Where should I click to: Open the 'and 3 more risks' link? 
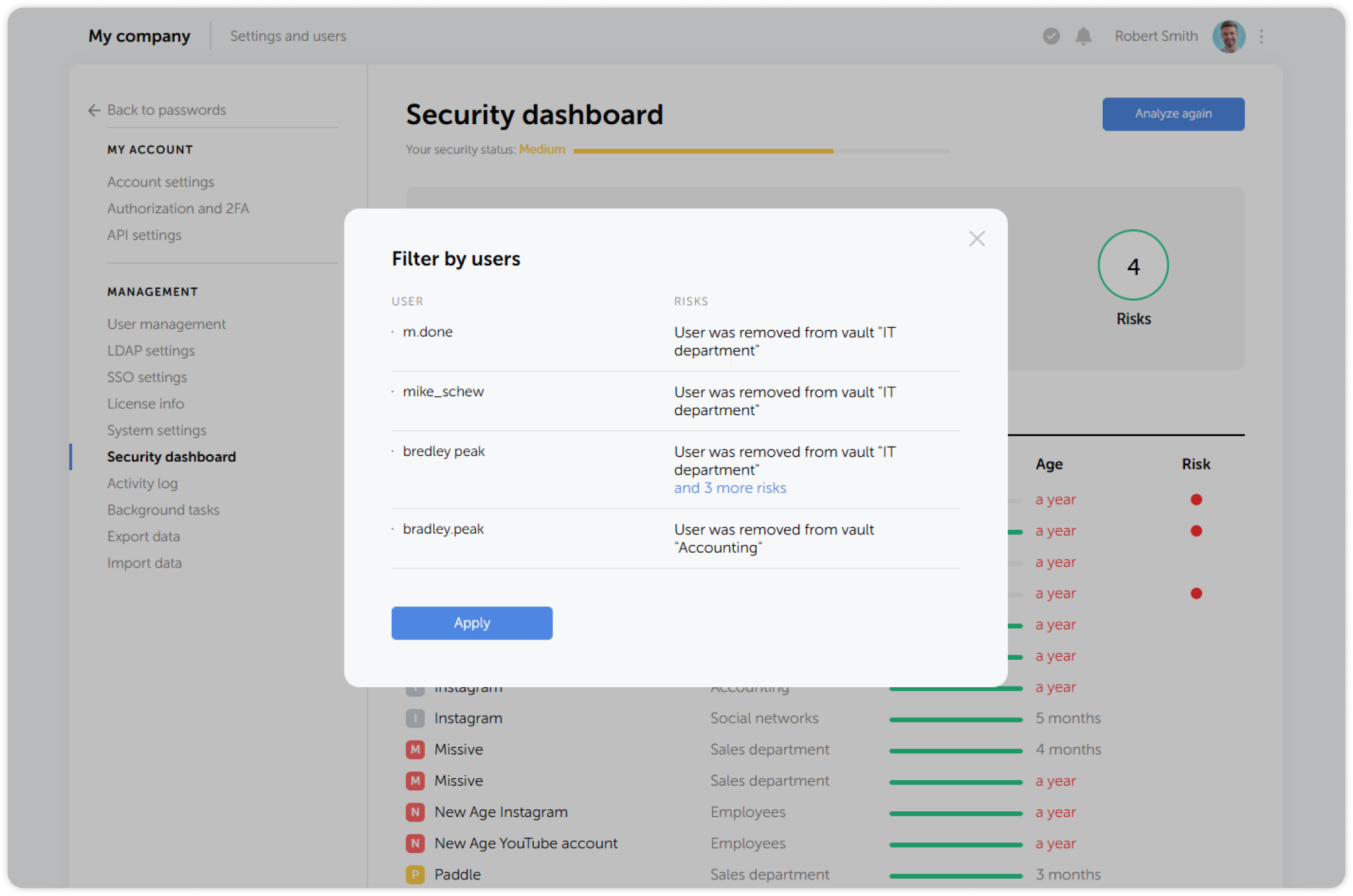click(x=730, y=488)
